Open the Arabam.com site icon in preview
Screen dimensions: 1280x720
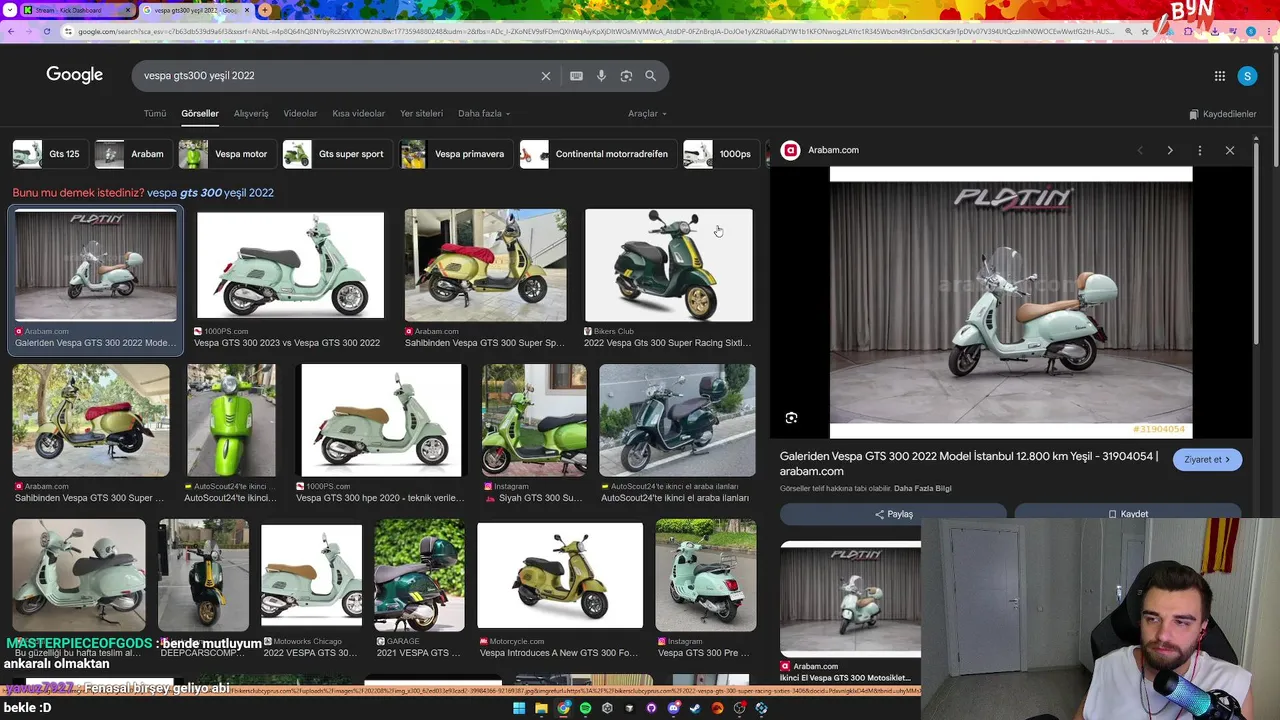(x=790, y=150)
